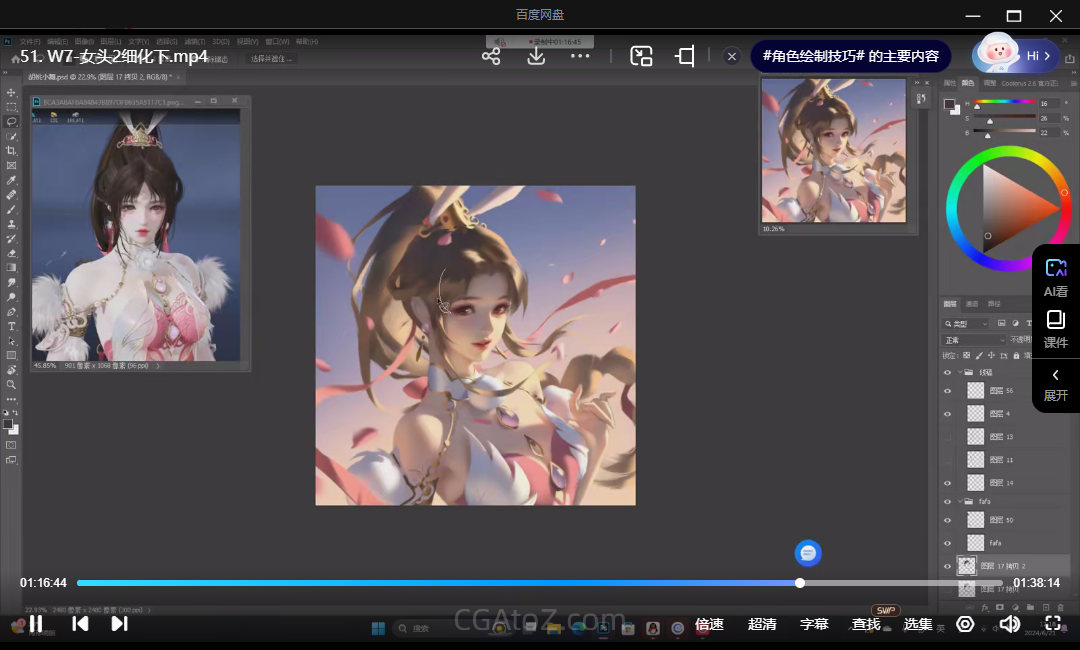Click the 查找 search button
Image resolution: width=1080 pixels, height=650 pixels.
coord(866,624)
